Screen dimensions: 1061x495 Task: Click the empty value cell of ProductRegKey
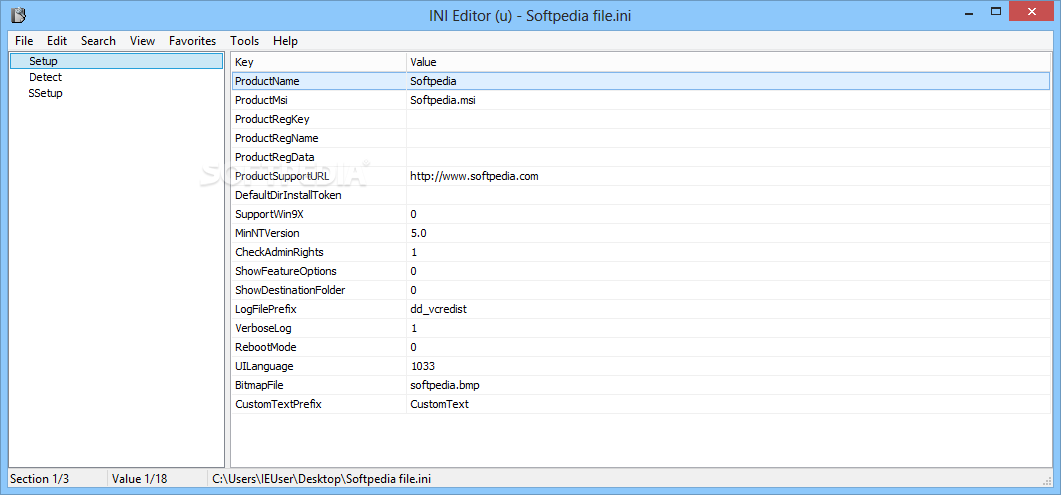(x=729, y=119)
